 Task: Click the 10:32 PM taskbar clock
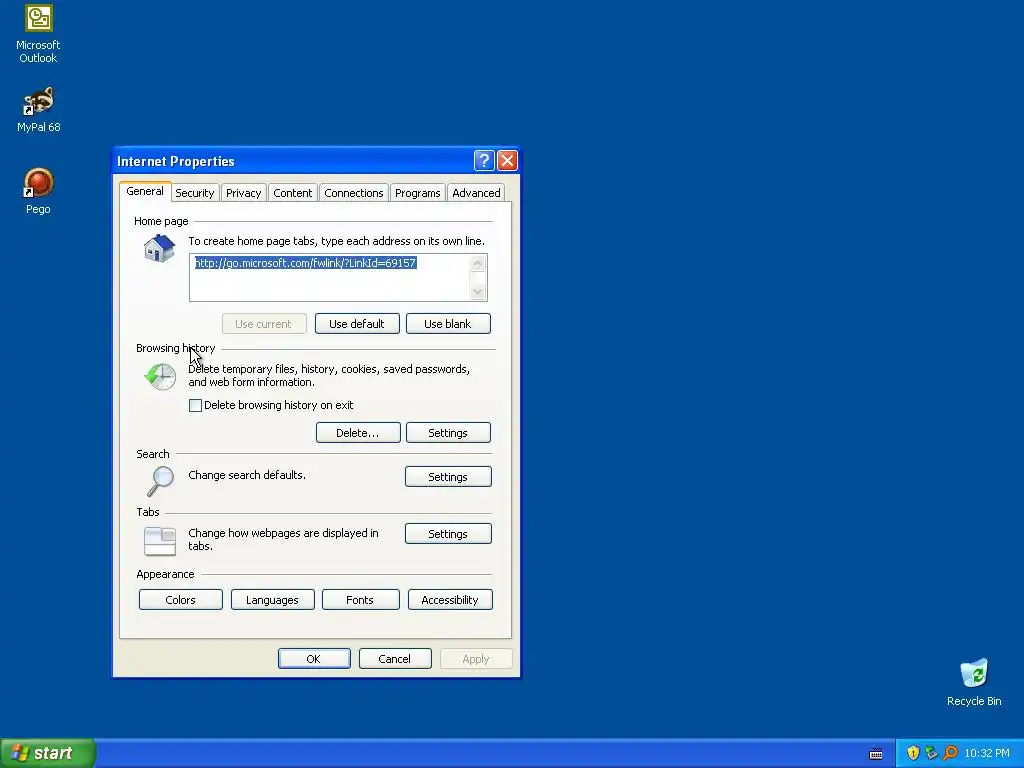[x=987, y=754]
